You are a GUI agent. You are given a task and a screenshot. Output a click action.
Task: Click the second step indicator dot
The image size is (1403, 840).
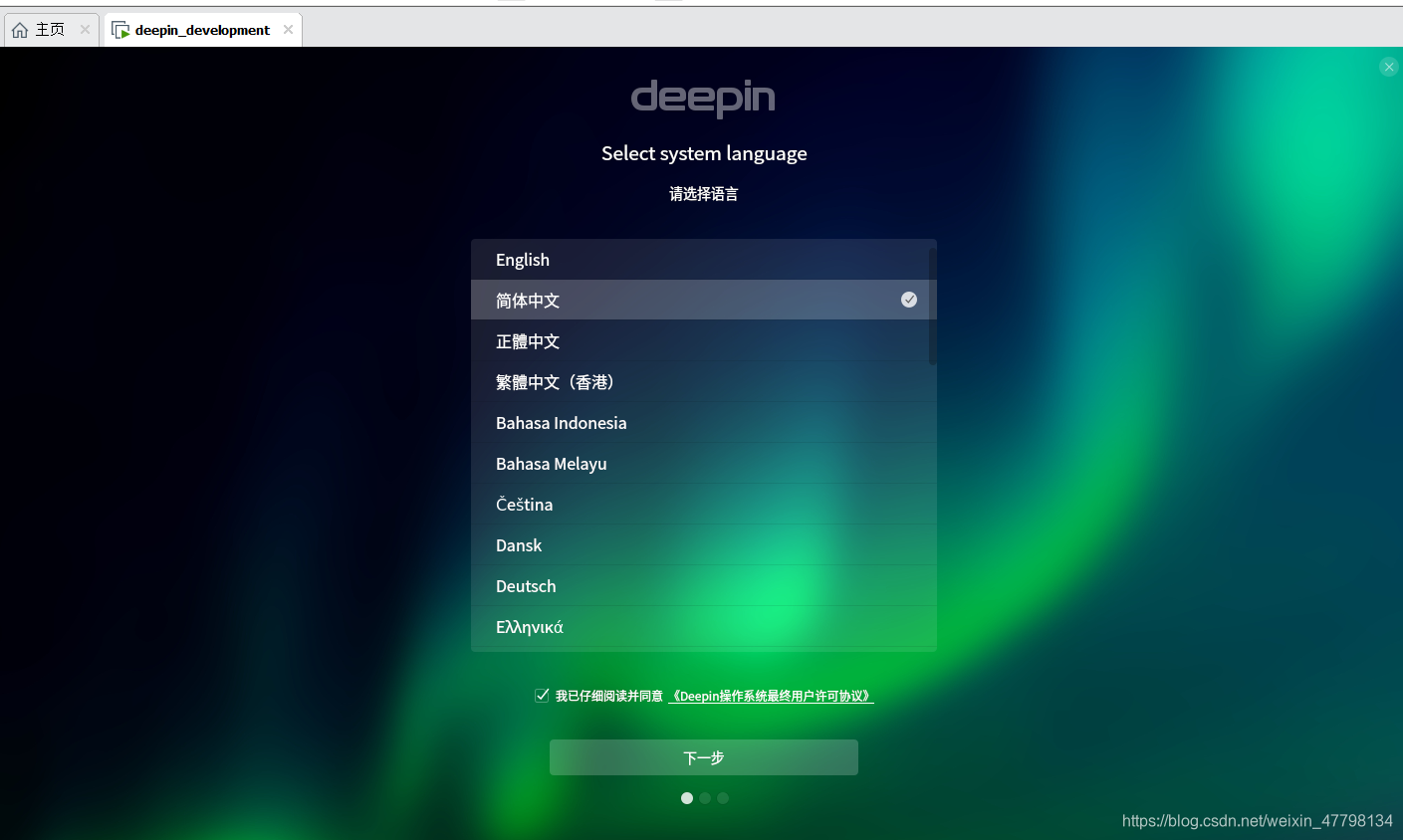pos(705,798)
